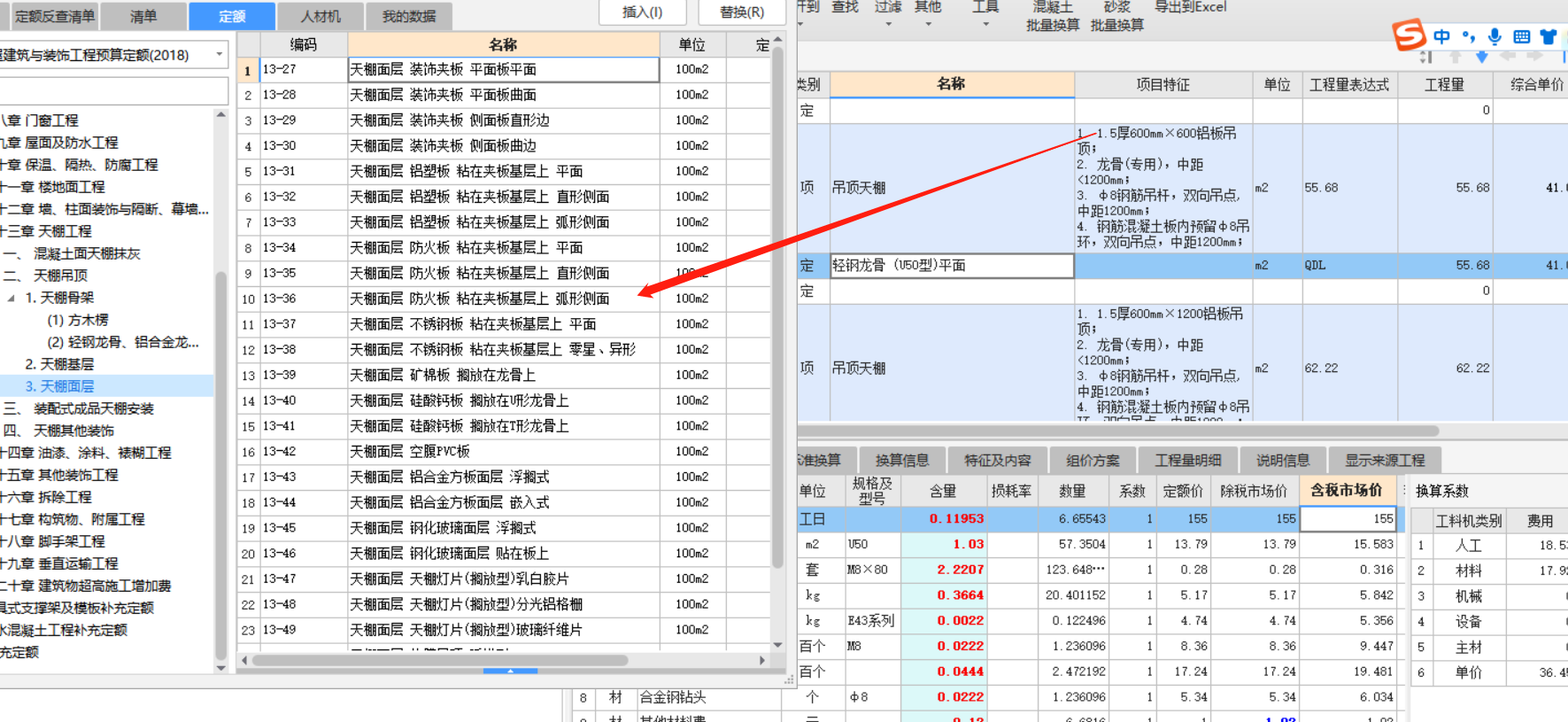The height and width of the screenshot is (722, 1568).
Task: Open the 我的数据 tab
Action: (409, 16)
